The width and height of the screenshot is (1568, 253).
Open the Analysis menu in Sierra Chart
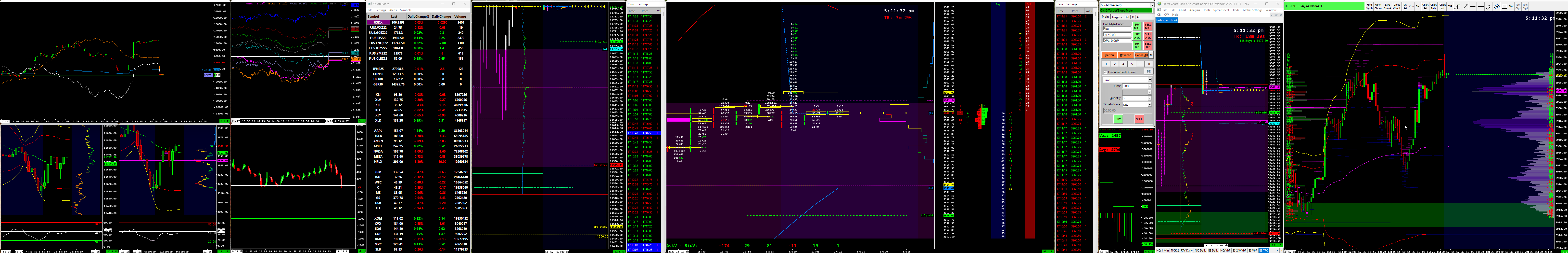coord(1194,10)
